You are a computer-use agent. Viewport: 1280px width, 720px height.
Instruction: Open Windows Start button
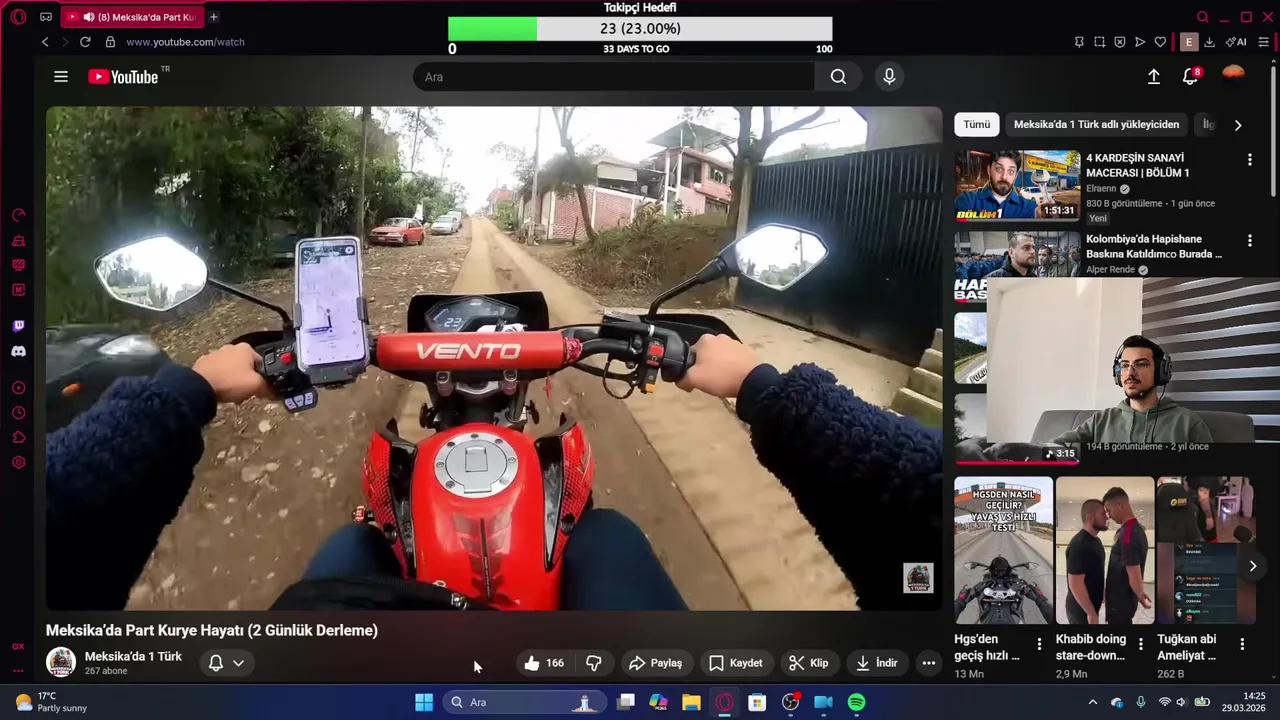pos(424,702)
